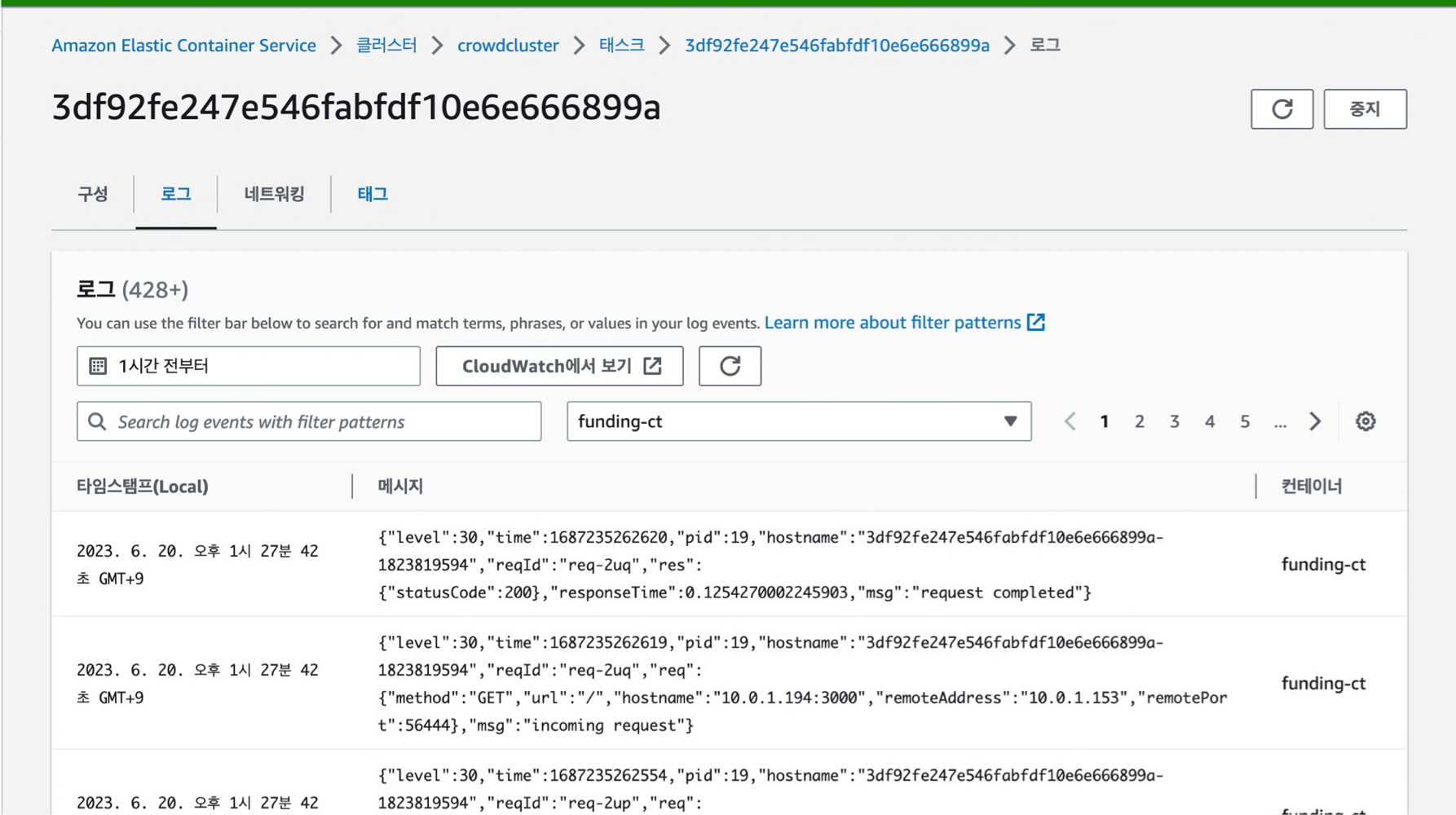The image size is (1456, 815).
Task: Click the 로그 (428+) section heading
Action: 132,289
